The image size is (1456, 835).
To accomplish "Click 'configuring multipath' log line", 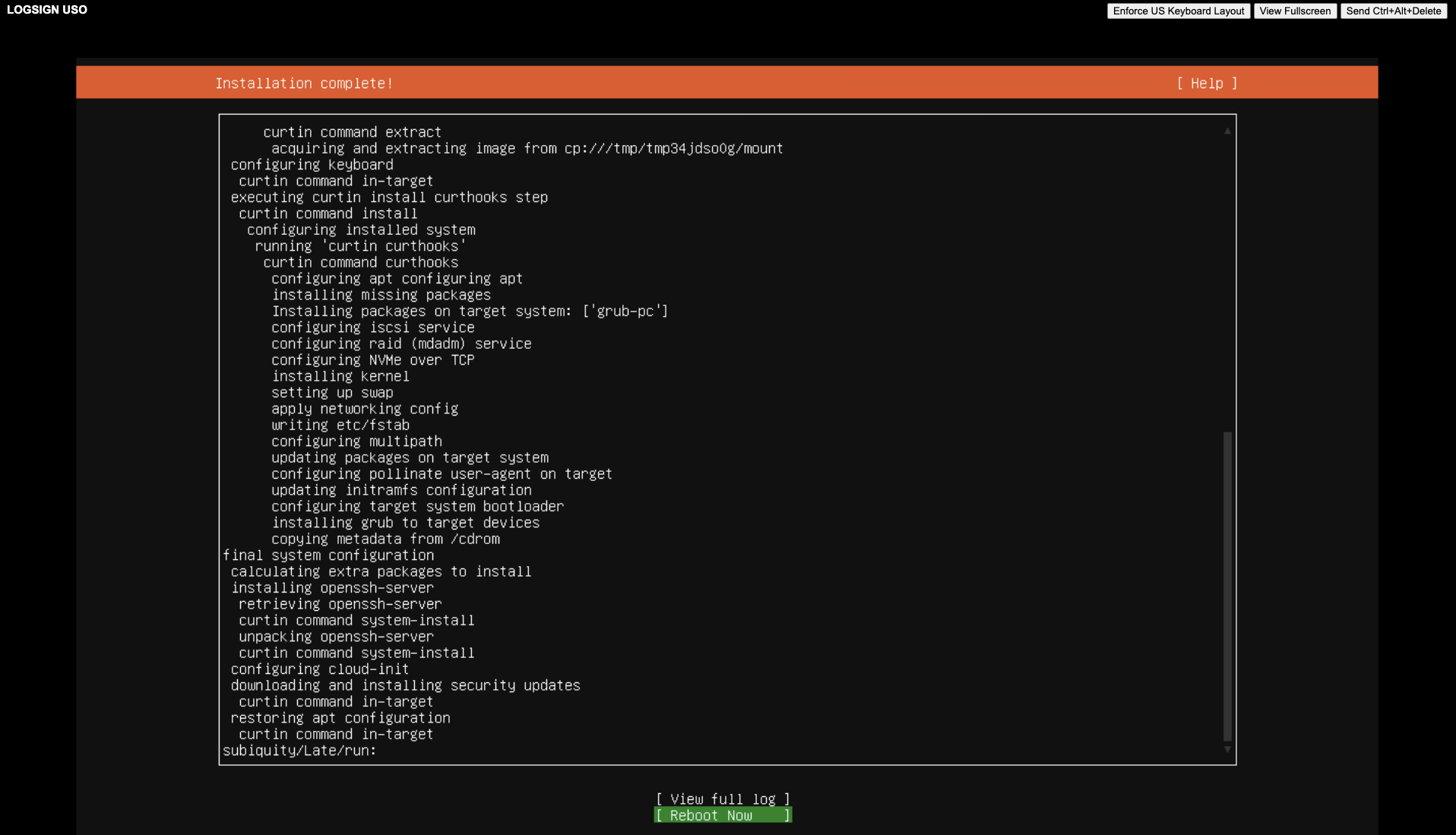I will pyautogui.click(x=357, y=441).
